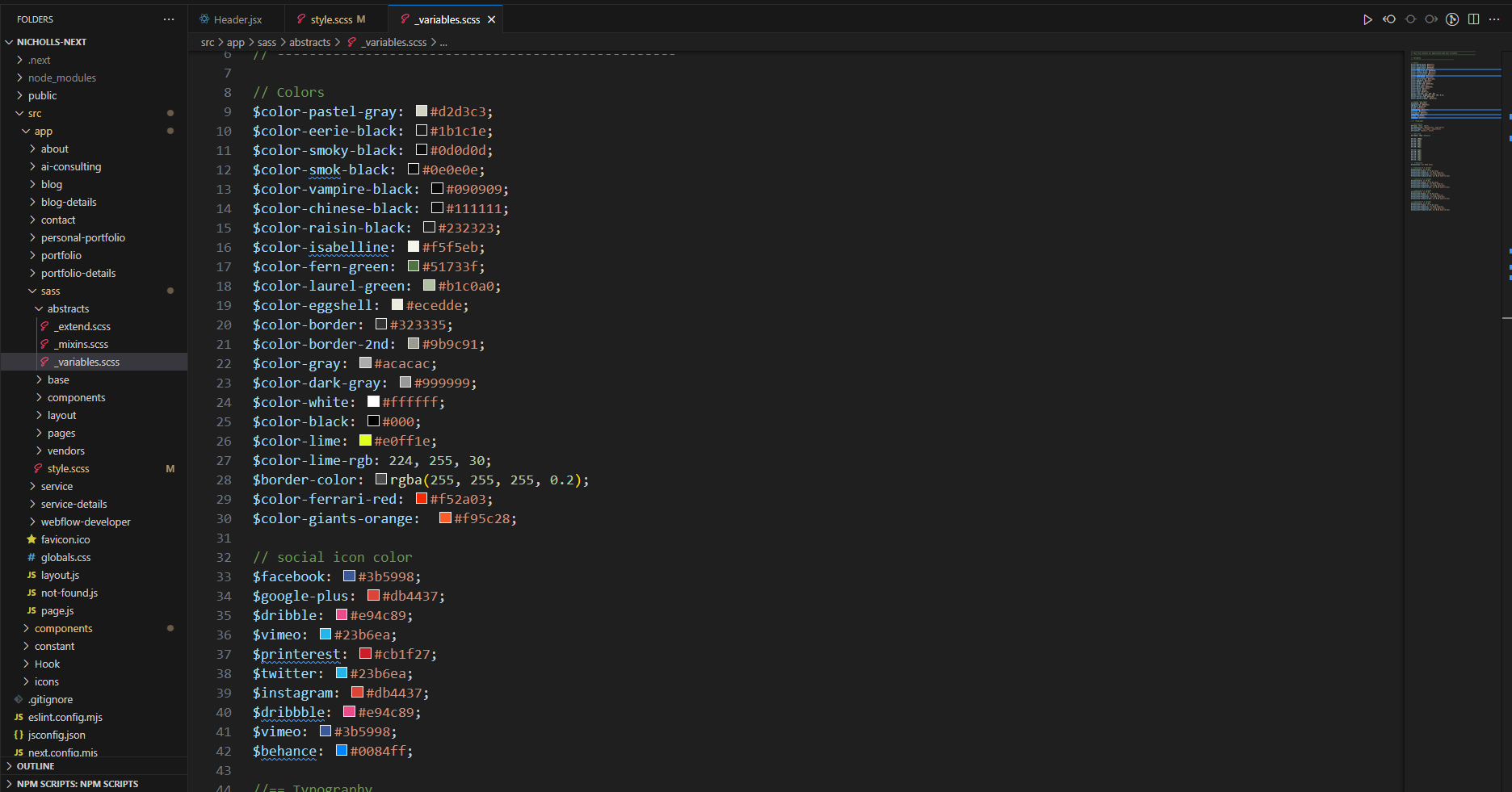Click the React icon on Header.jsx tab

click(205, 19)
